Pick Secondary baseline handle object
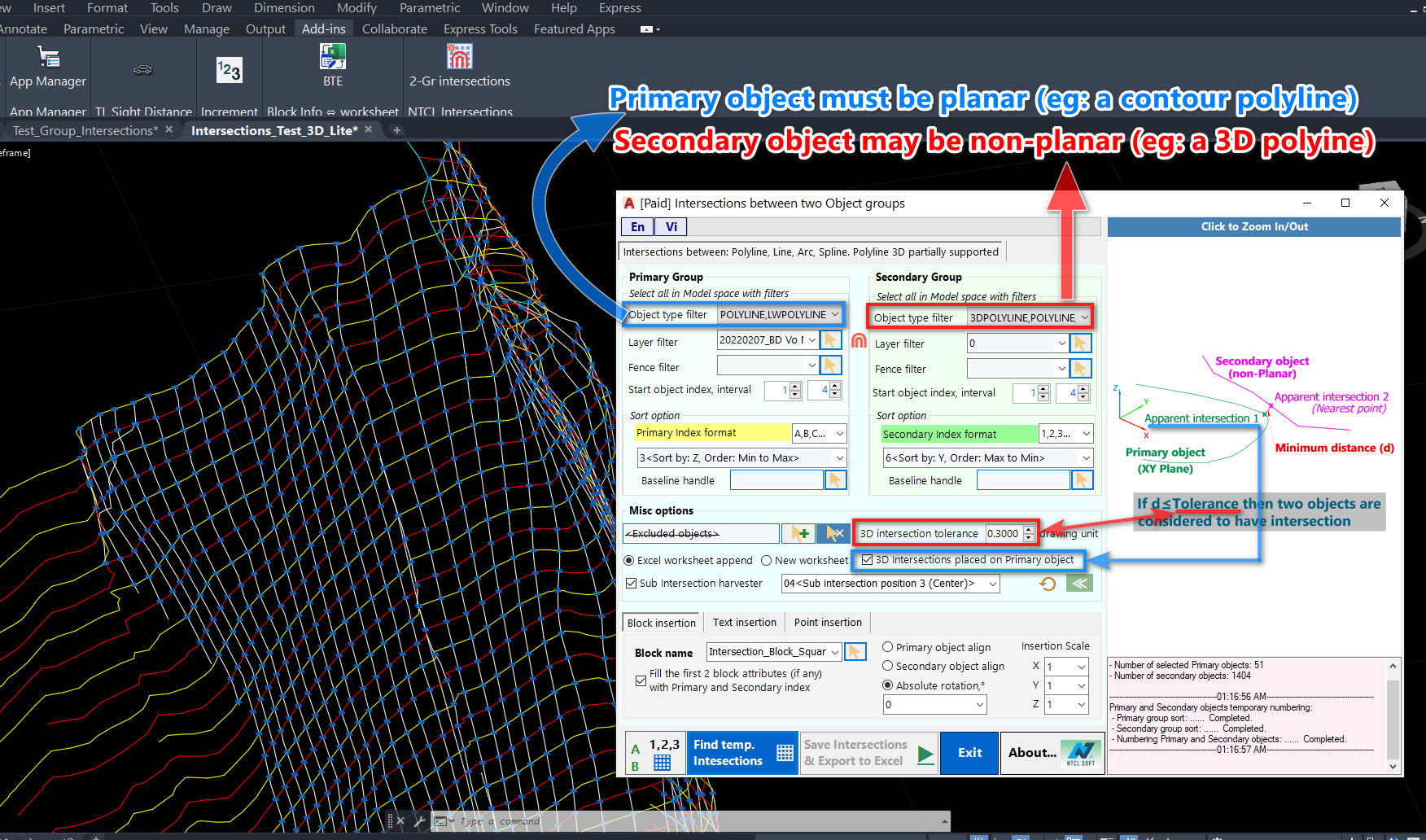 (1082, 480)
